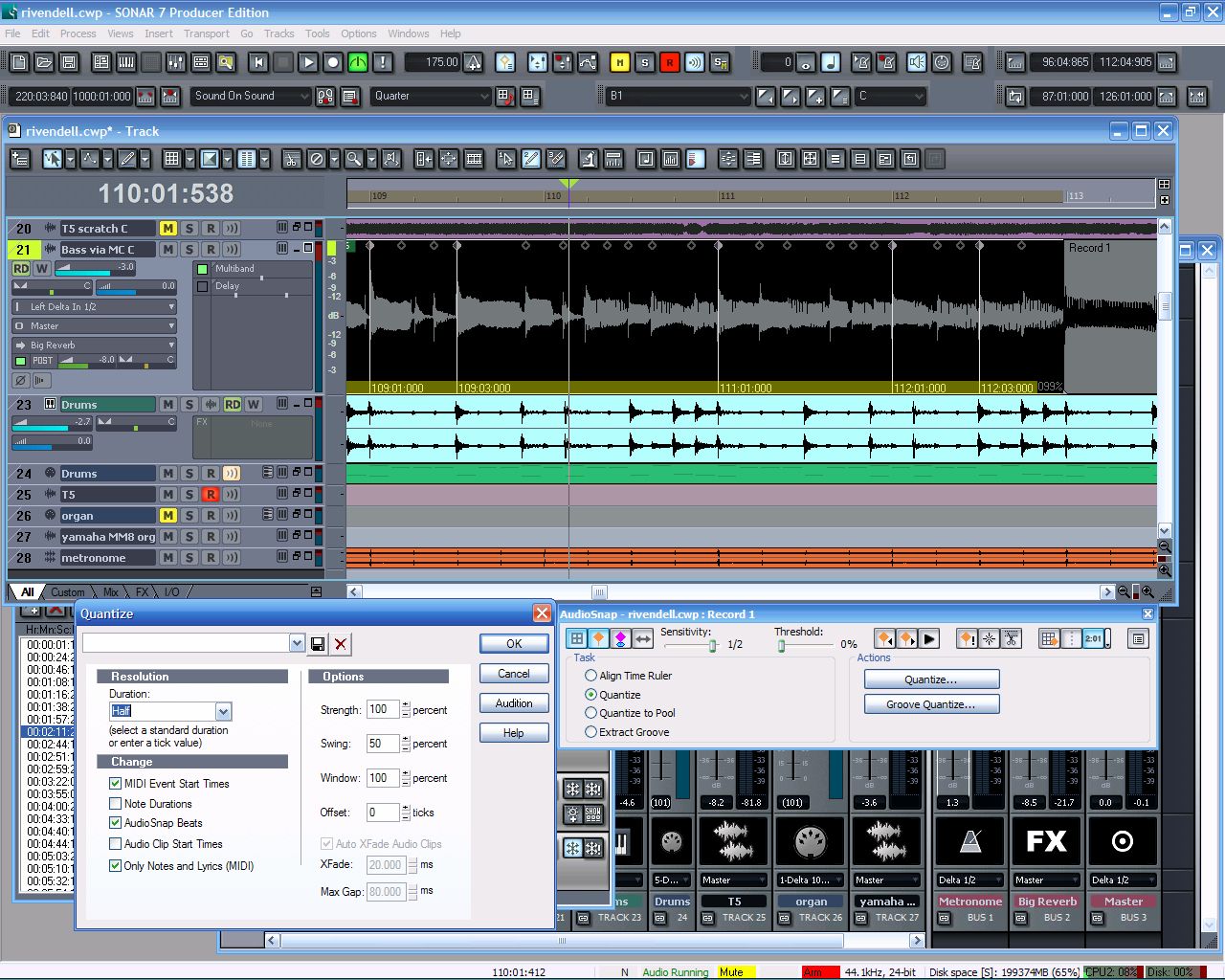Open file with the folder toolbar icon
Image resolution: width=1225 pixels, height=980 pixels.
[44, 62]
